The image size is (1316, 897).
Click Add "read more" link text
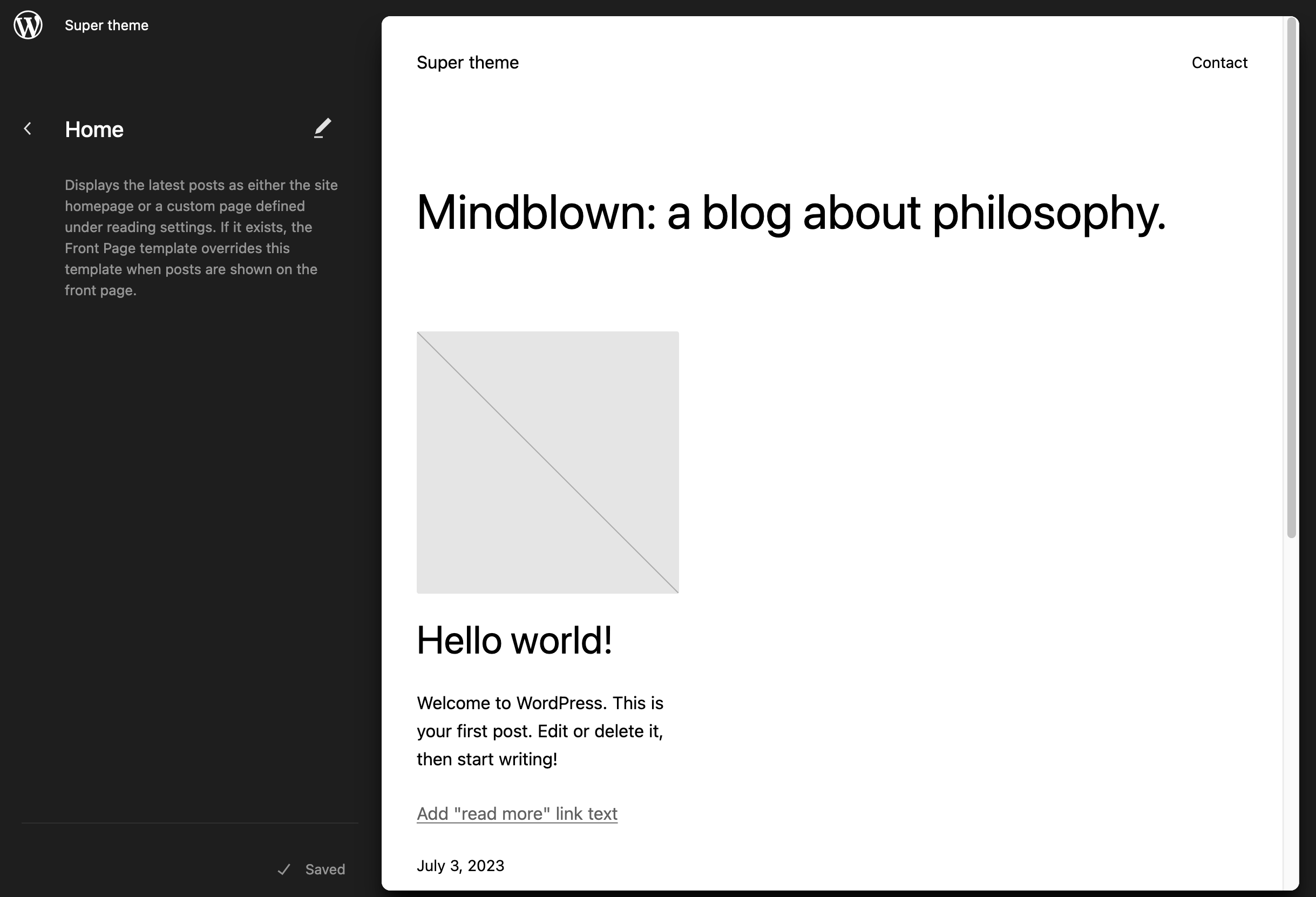point(517,813)
